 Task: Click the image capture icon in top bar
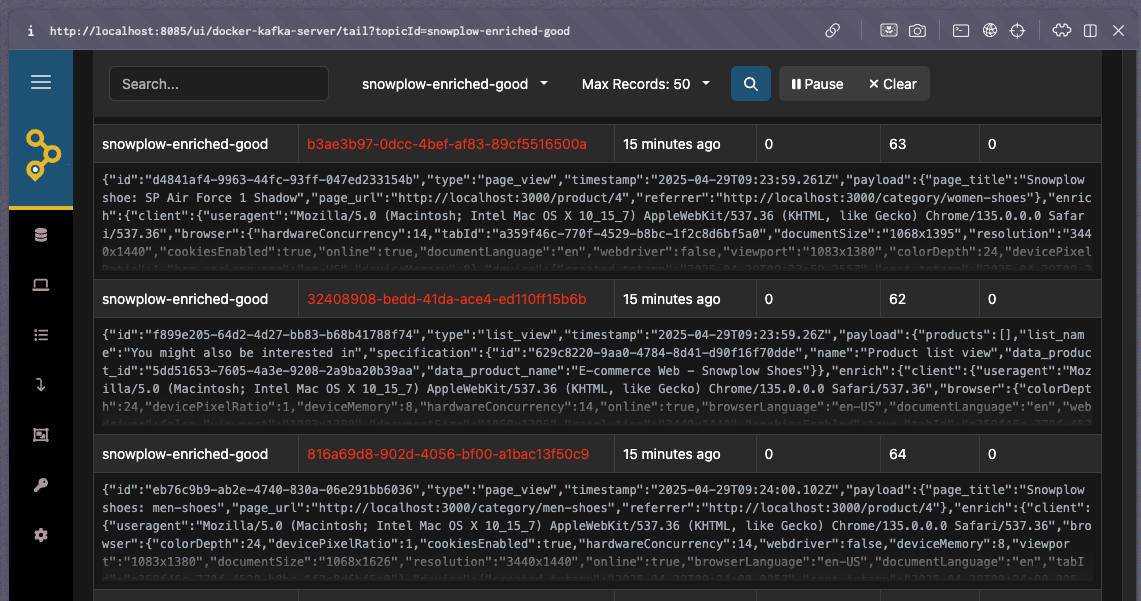point(888,31)
